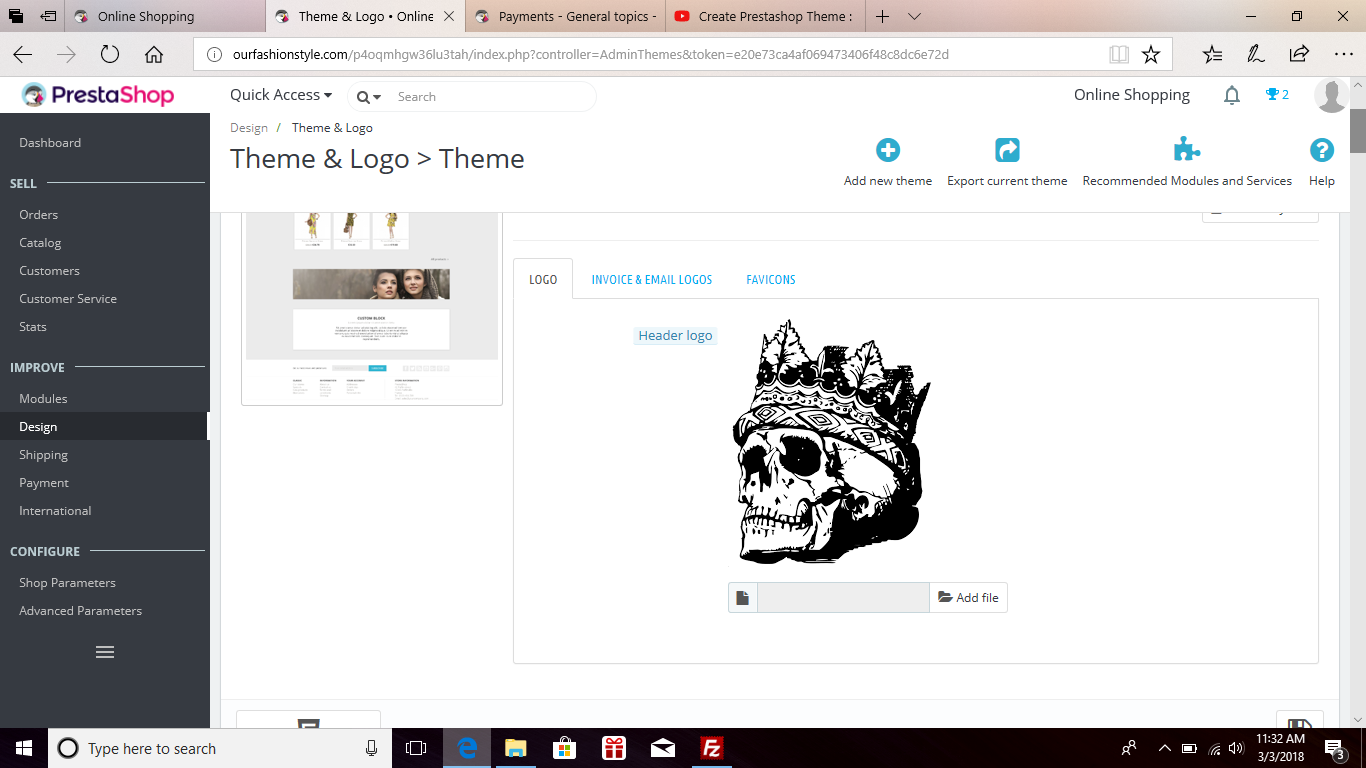Open Microsoft Store from the taskbar

[565, 748]
